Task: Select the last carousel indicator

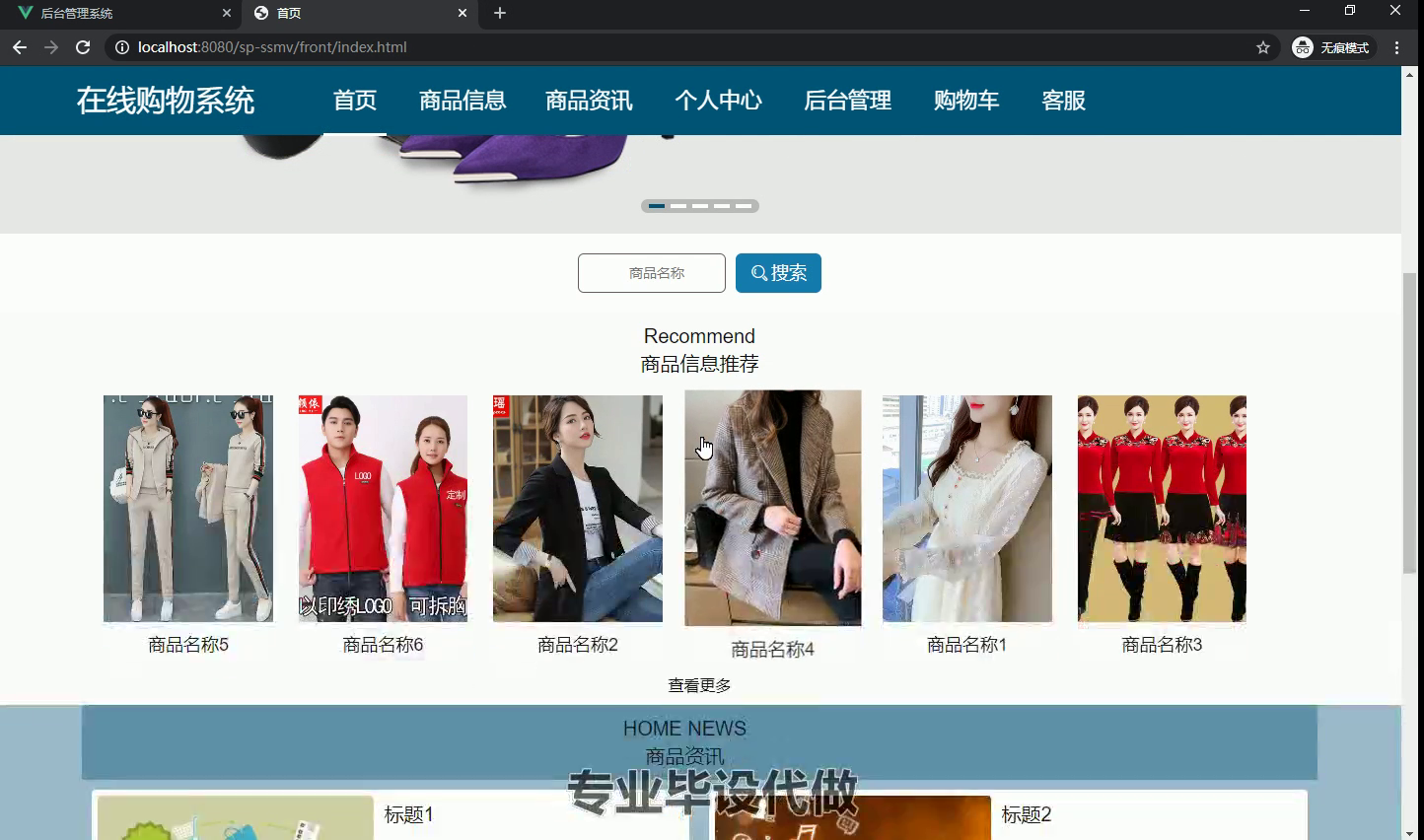Action: point(744,206)
